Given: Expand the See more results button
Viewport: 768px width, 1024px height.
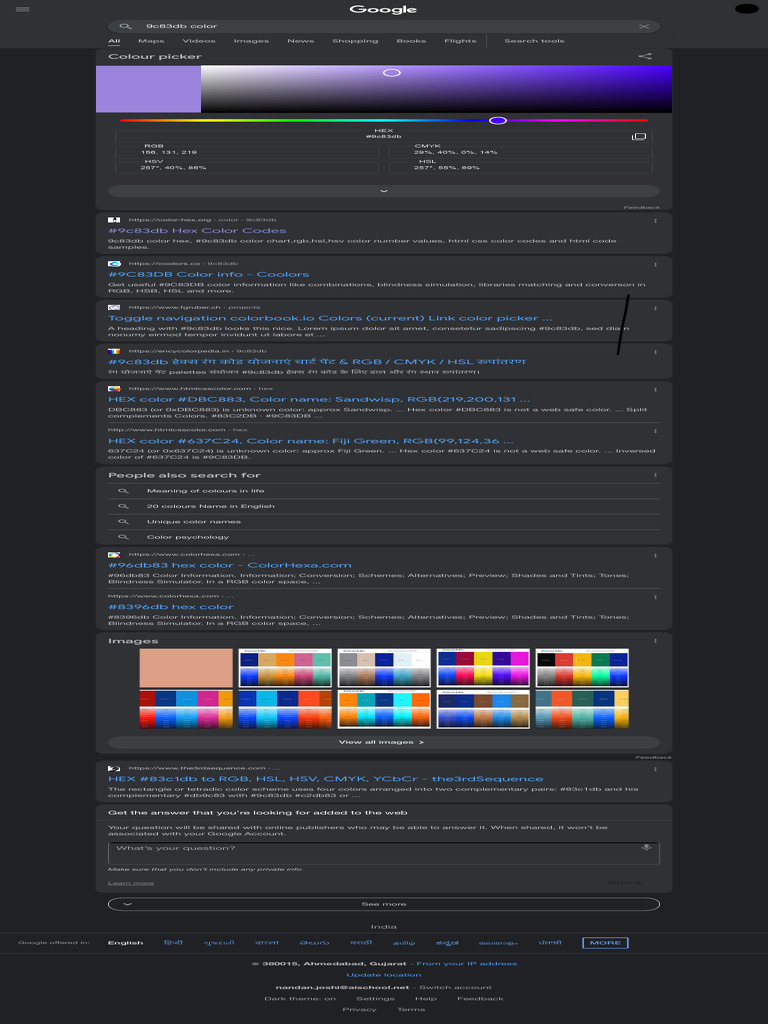Looking at the screenshot, I should [x=383, y=904].
